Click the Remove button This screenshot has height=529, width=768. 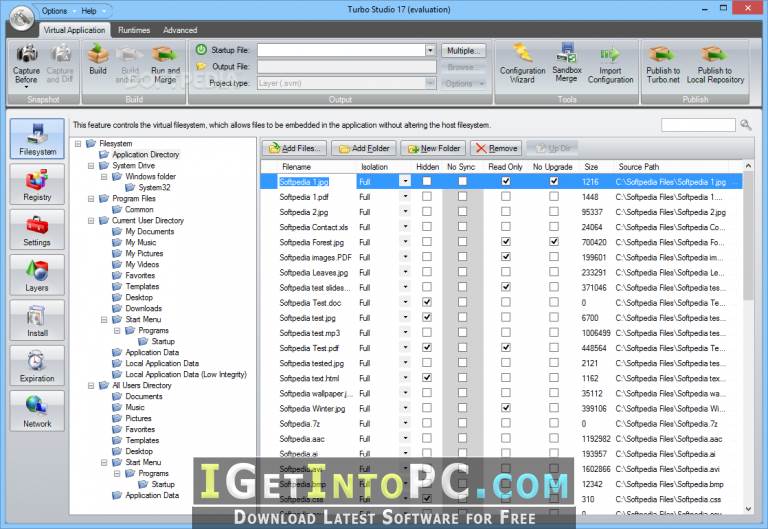[x=496, y=148]
